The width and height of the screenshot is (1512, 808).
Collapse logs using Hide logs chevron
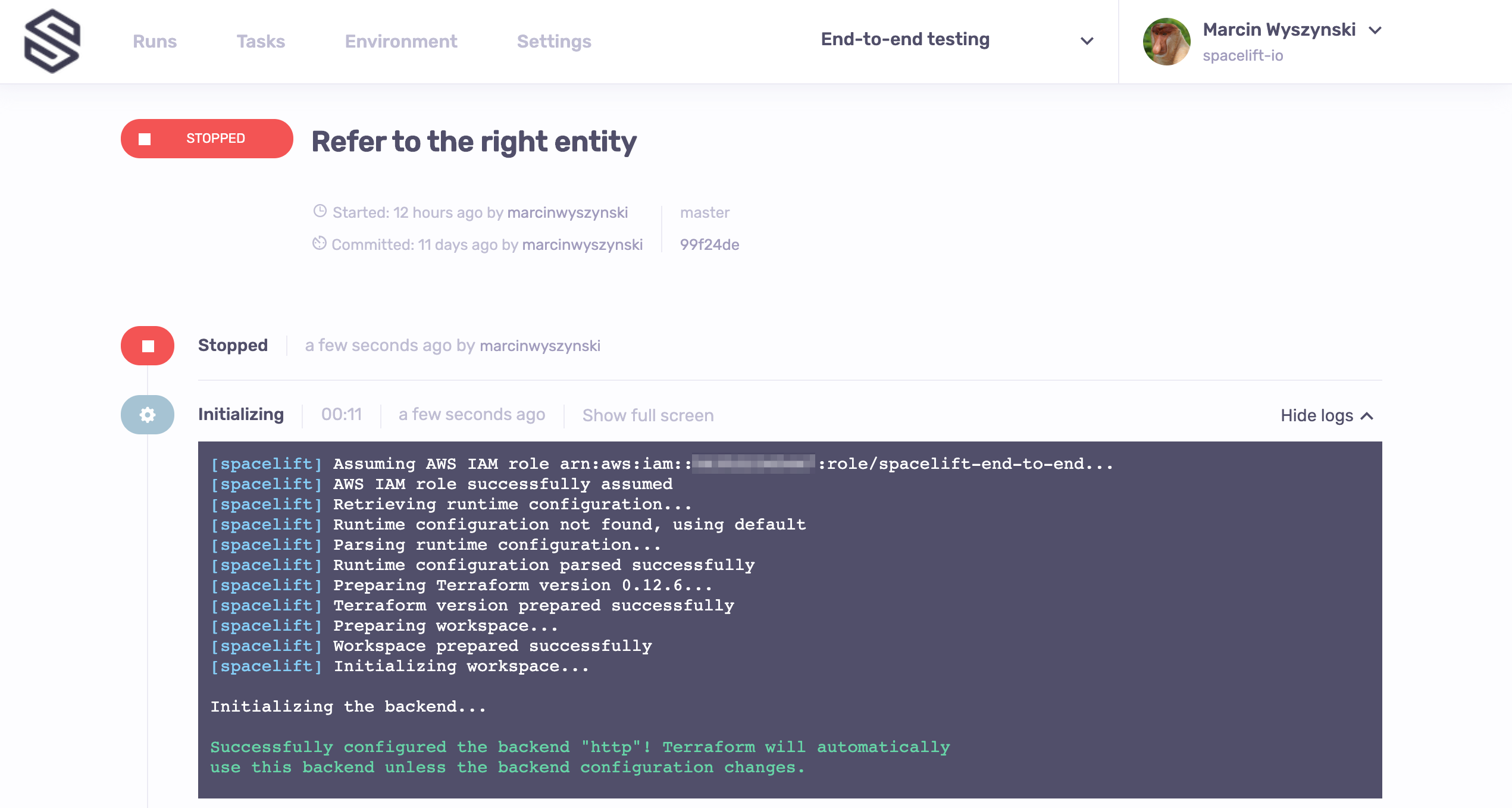click(x=1367, y=416)
